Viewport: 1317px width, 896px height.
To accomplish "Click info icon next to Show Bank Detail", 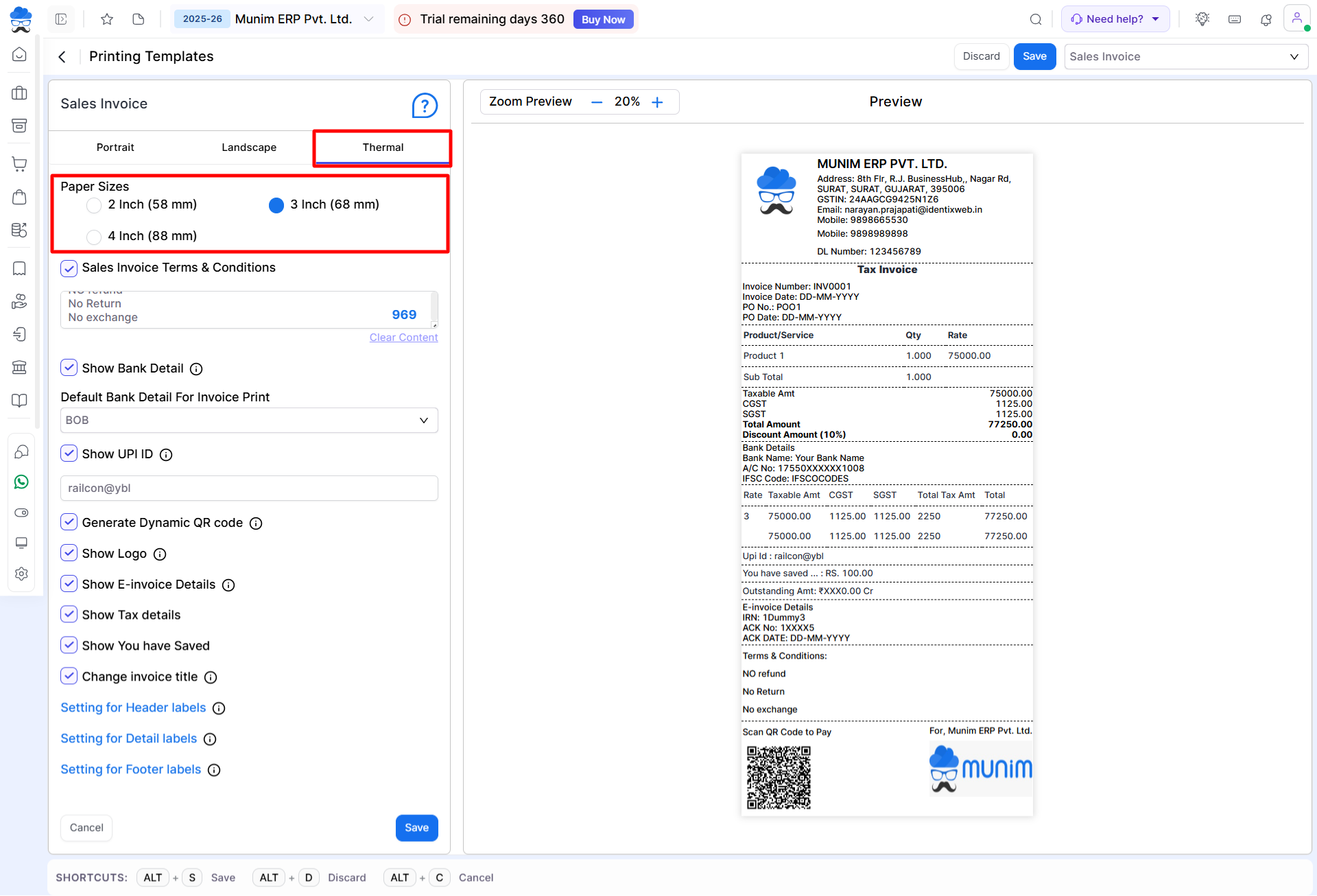I will point(196,369).
